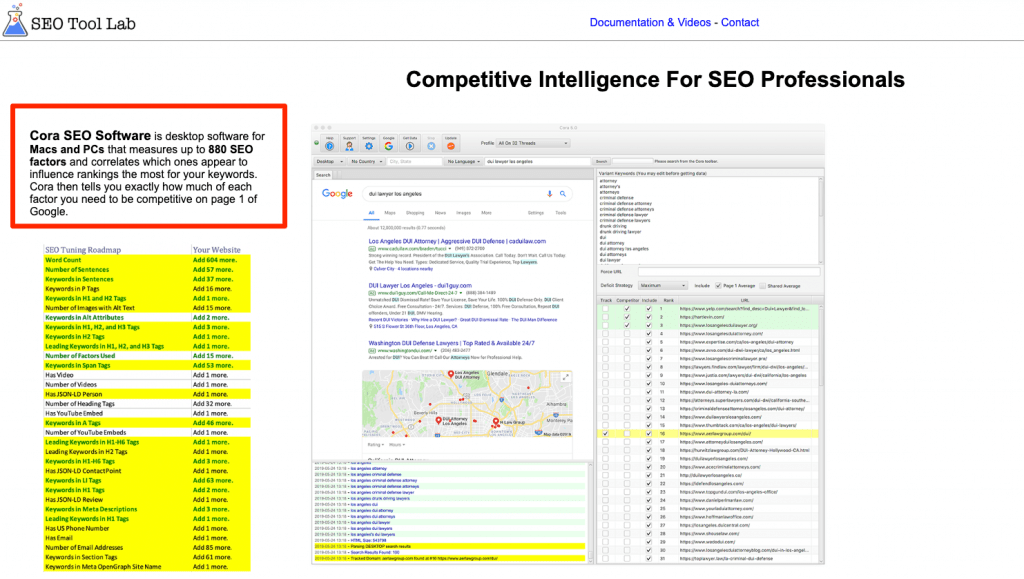Switch to the Images tab
The height and width of the screenshot is (579, 1024).
tap(464, 213)
